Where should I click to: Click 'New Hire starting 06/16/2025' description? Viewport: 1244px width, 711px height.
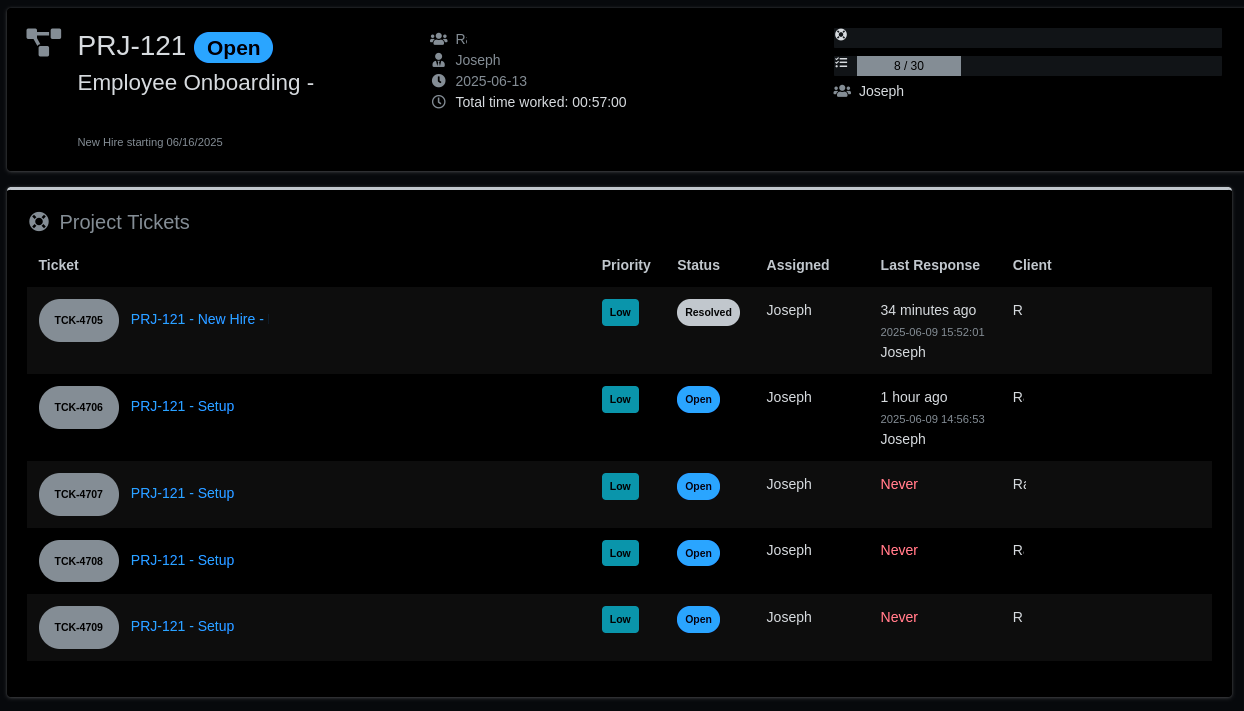[x=150, y=142]
